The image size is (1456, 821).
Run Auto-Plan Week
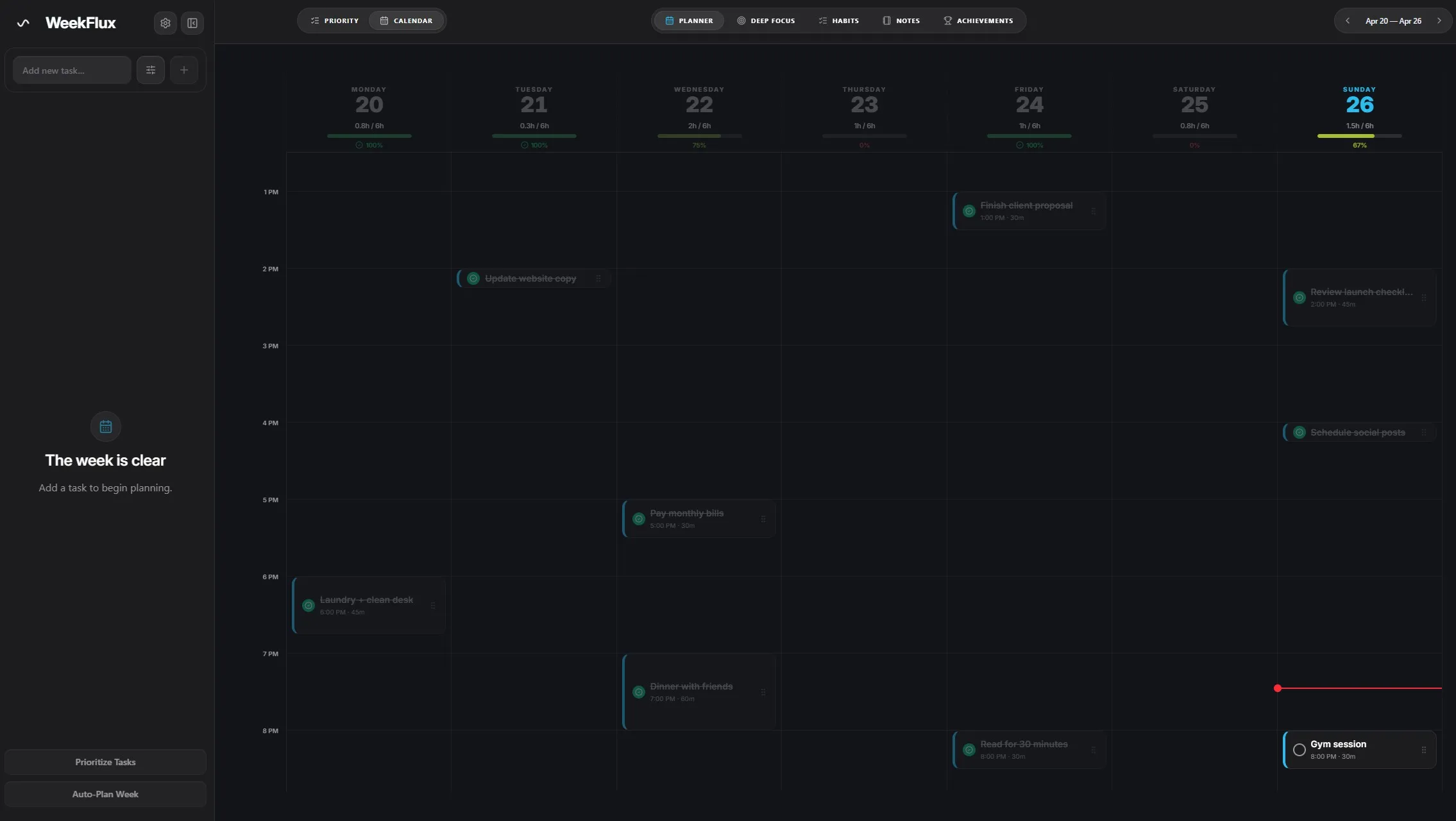[x=105, y=793]
